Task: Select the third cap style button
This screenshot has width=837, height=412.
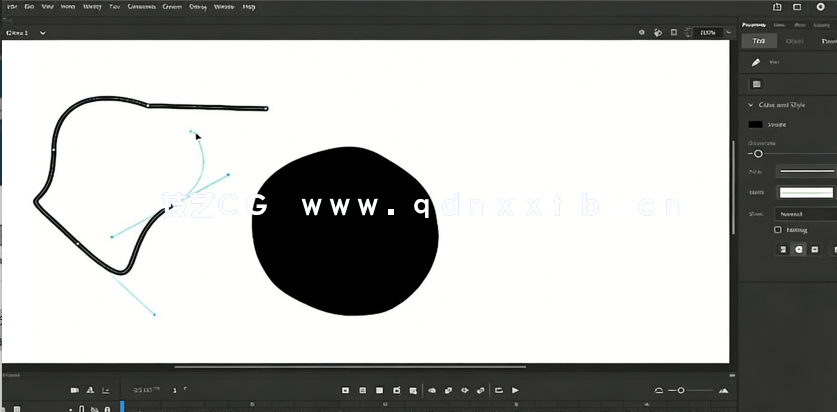Action: 815,249
